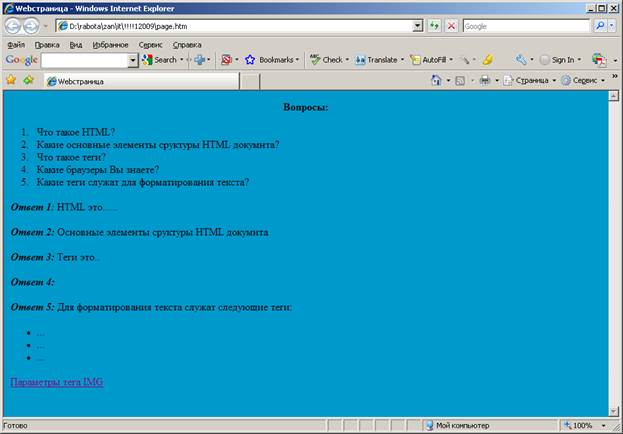Click the spell Check button
623x434 pixels.
pyautogui.click(x=329, y=60)
